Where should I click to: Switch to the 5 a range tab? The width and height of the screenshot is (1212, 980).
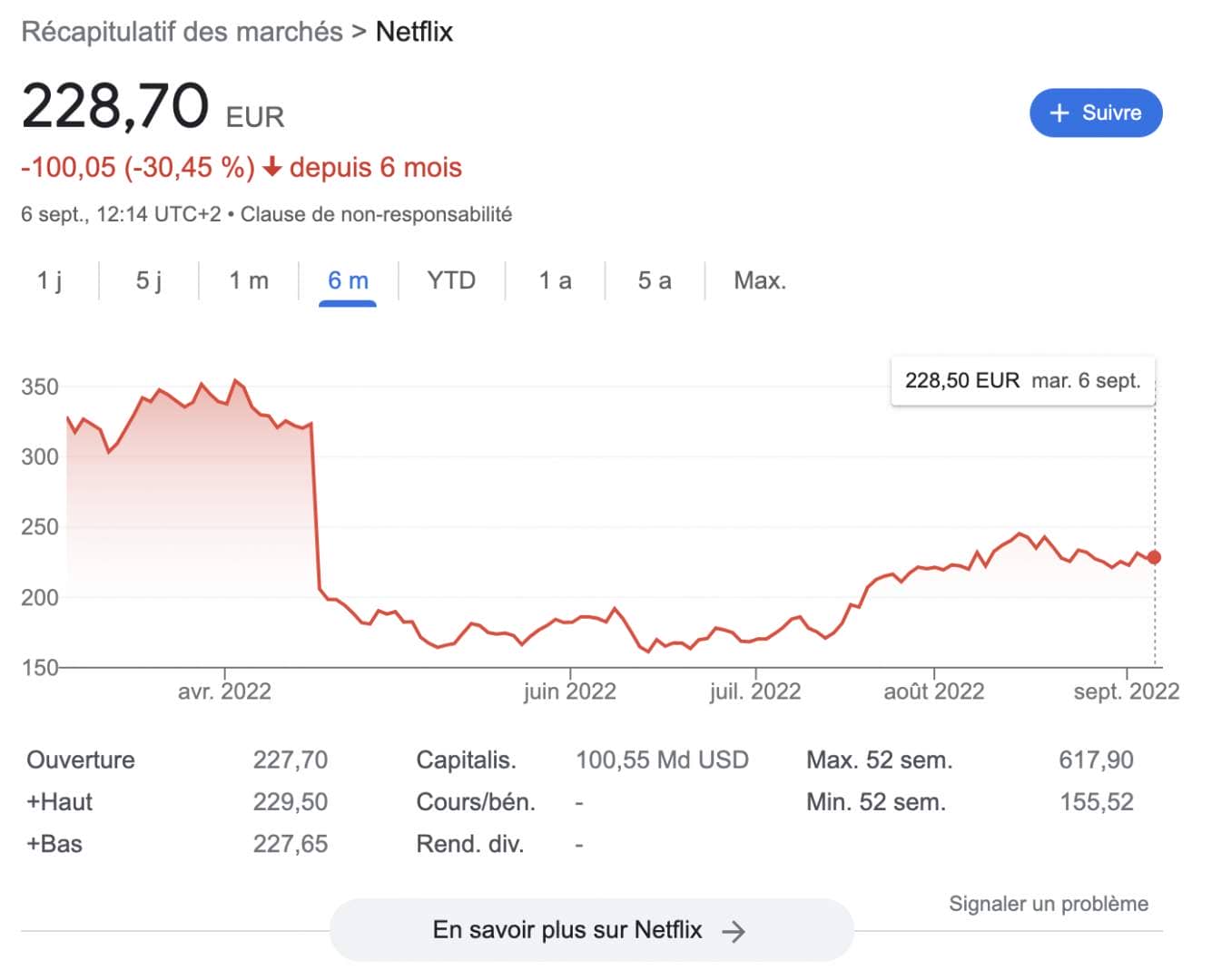pos(655,280)
